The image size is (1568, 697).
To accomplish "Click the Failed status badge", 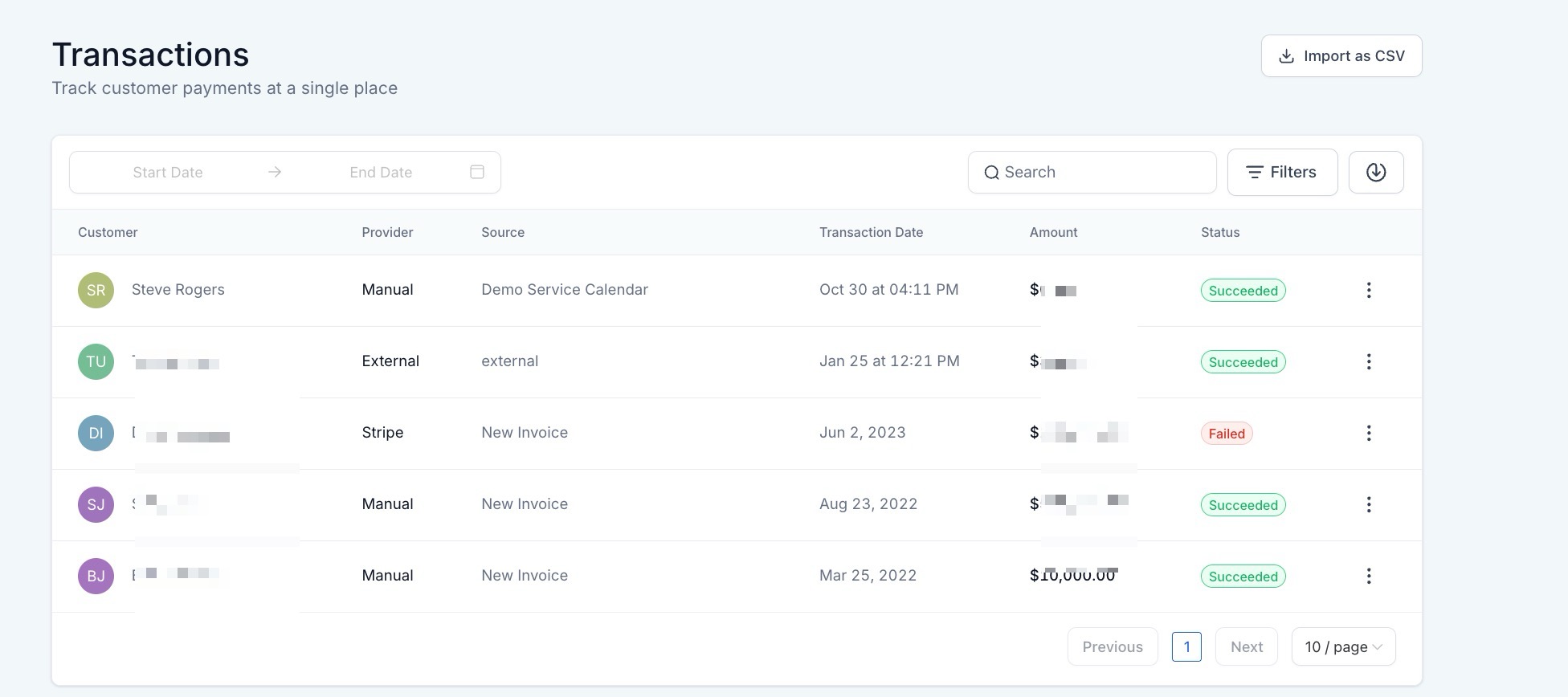I will pyautogui.click(x=1226, y=434).
